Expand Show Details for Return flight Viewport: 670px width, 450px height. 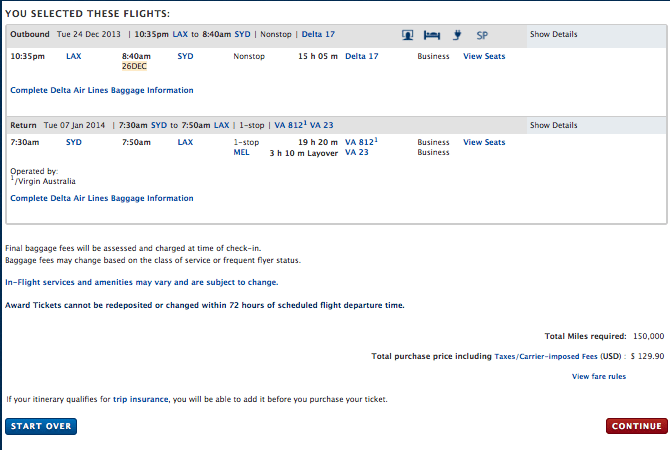coord(553,125)
